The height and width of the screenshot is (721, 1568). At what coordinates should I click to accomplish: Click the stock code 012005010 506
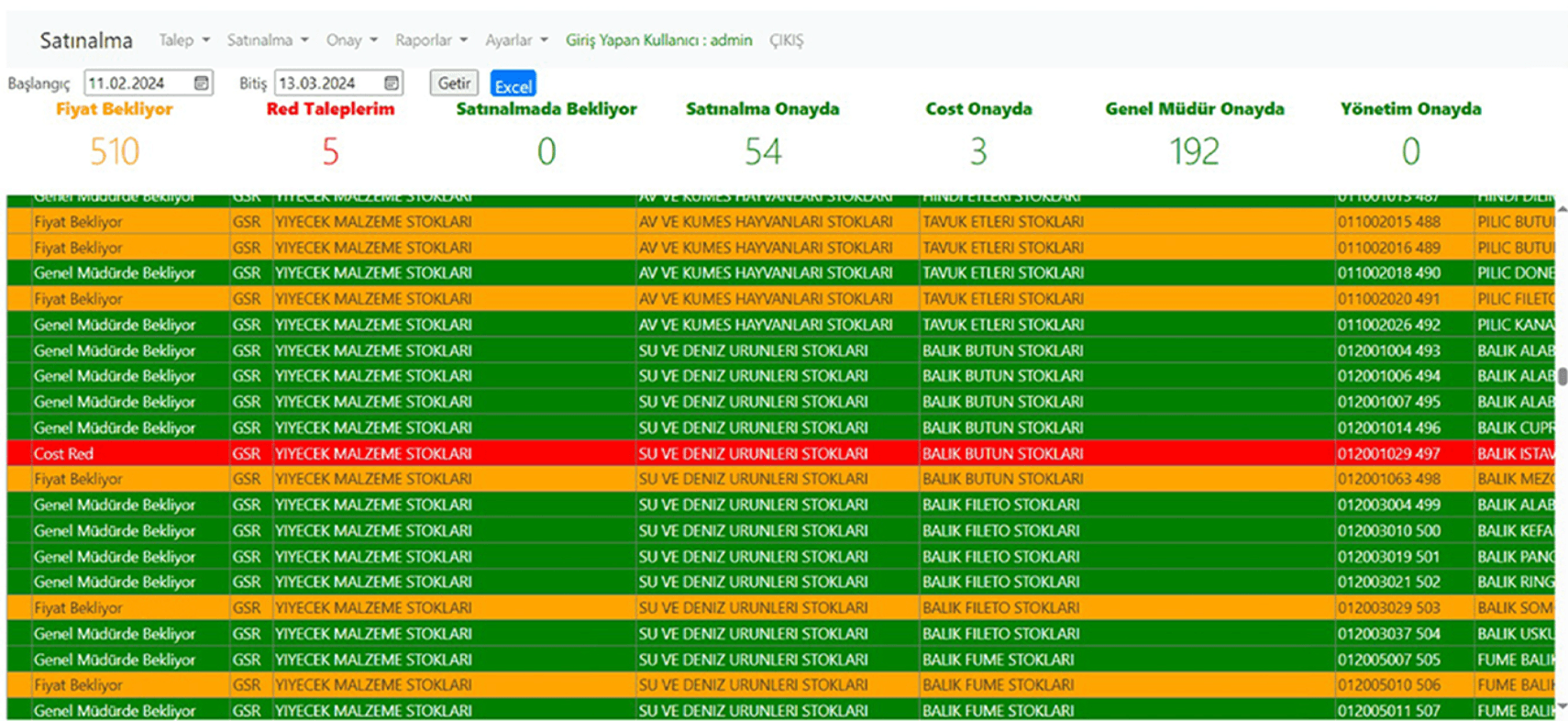click(x=1388, y=685)
